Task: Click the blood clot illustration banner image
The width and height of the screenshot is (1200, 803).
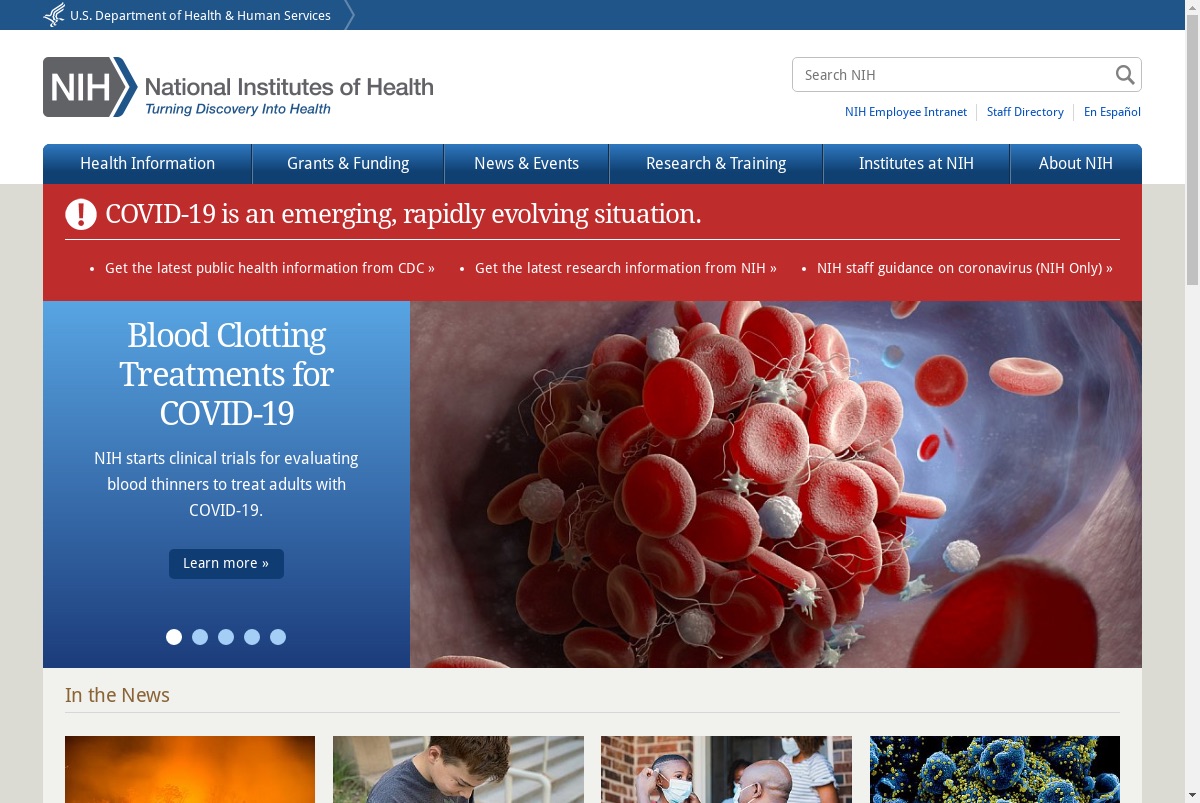Action: click(x=776, y=484)
